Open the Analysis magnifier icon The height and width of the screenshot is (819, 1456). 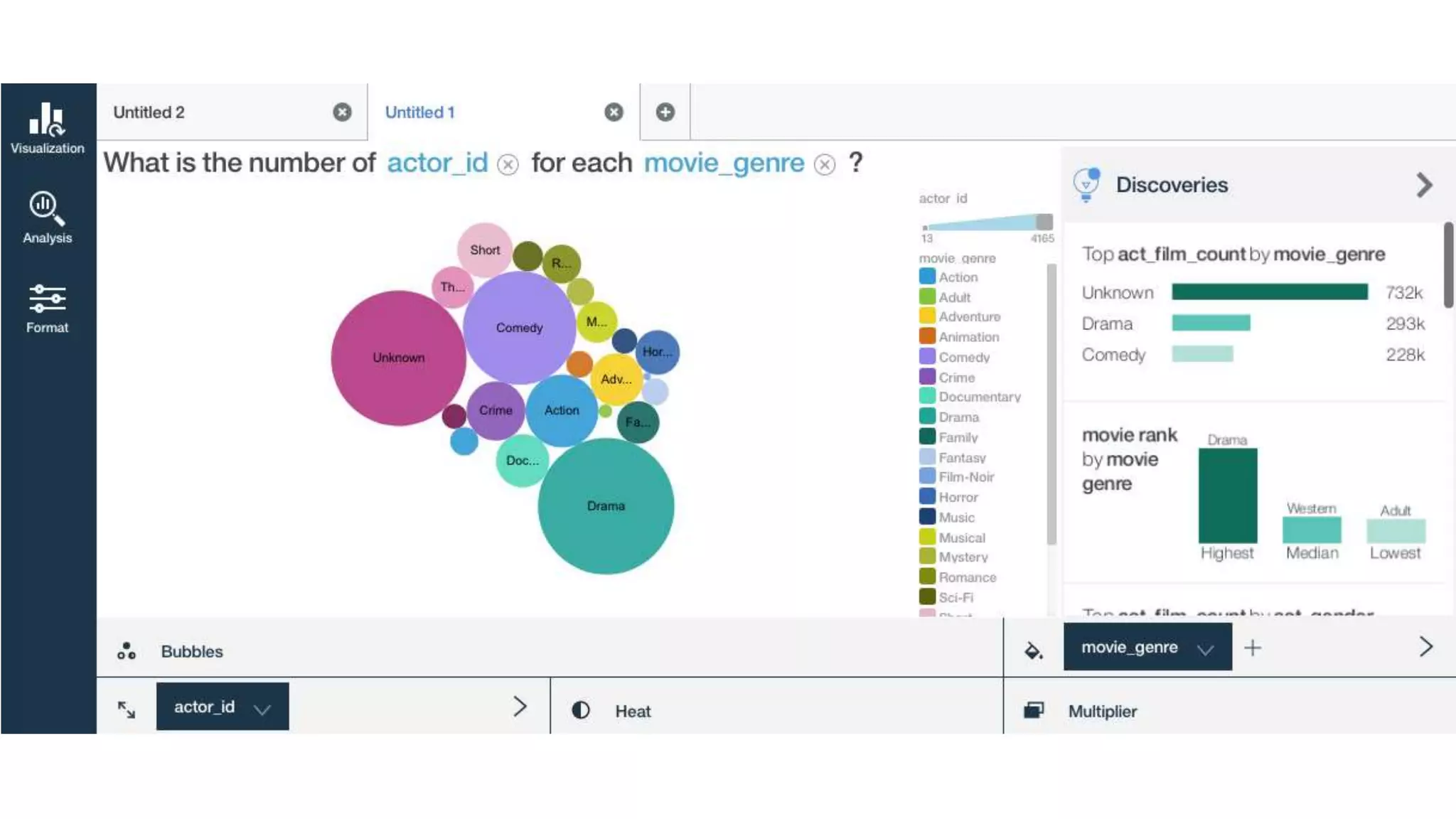tap(47, 208)
